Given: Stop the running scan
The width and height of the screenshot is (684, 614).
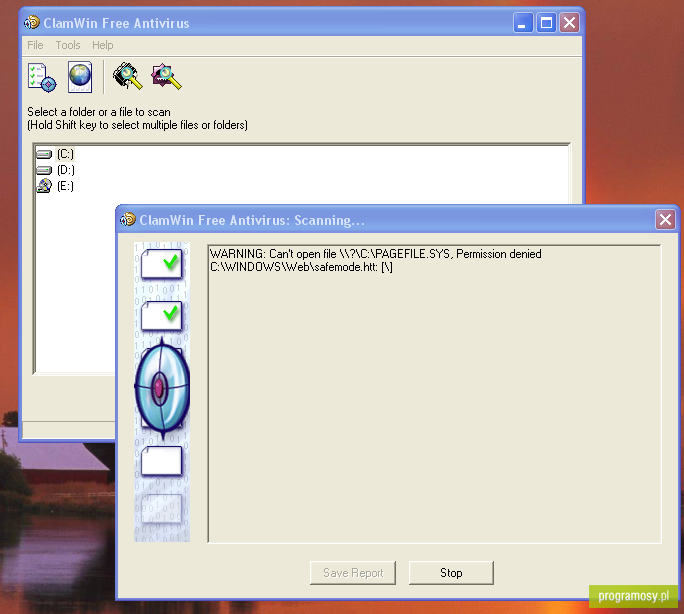Looking at the screenshot, I should click(x=451, y=573).
